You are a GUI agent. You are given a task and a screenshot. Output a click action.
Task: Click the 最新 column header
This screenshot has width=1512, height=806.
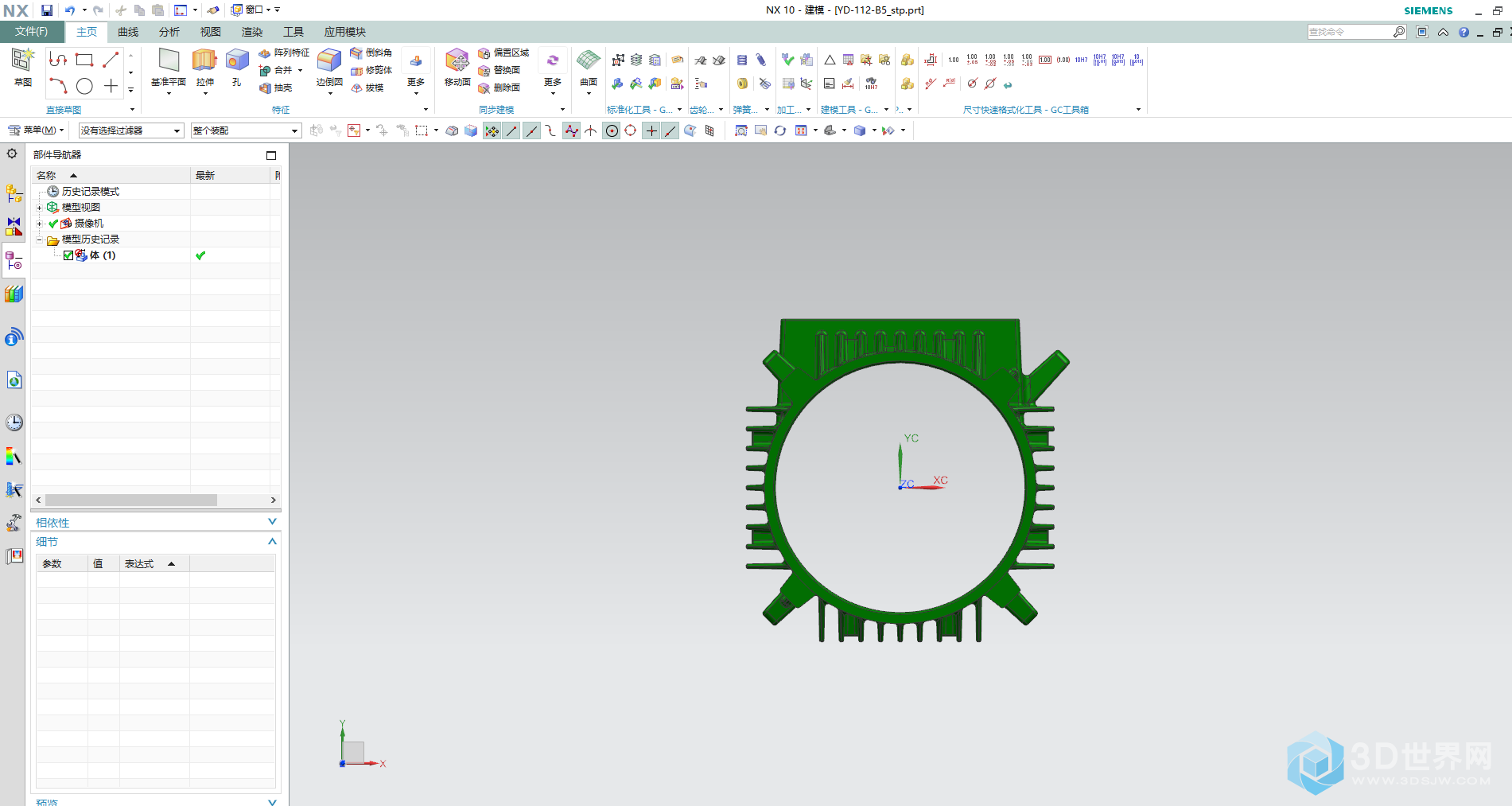pyautogui.click(x=231, y=175)
